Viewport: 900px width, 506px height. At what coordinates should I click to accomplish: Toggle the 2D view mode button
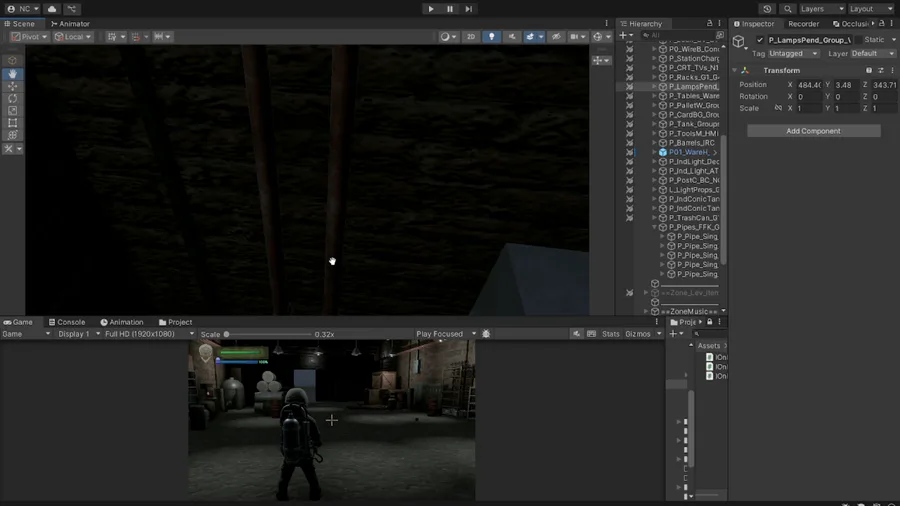(x=471, y=37)
